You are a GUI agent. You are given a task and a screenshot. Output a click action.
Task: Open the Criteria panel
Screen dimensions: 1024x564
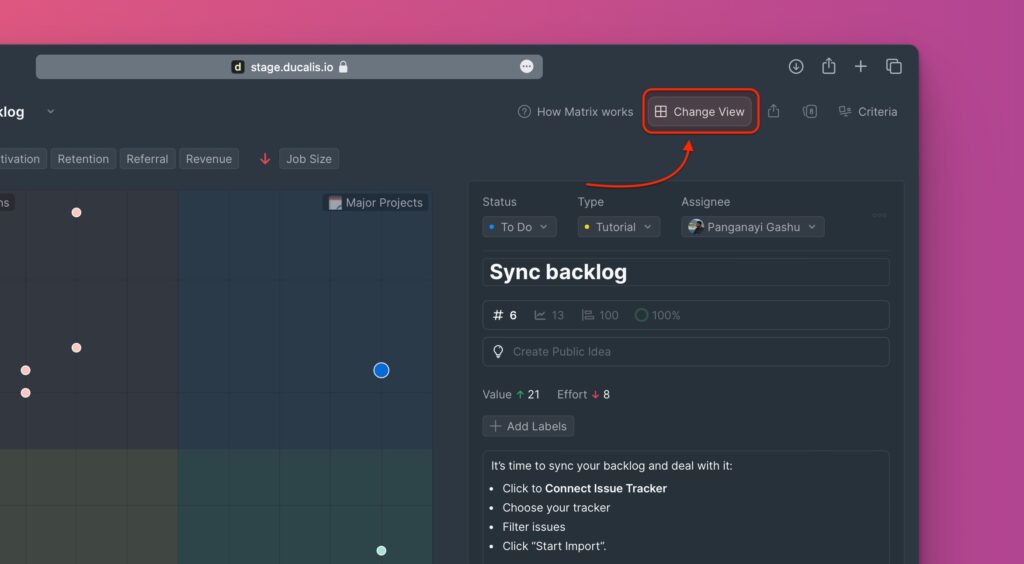(x=867, y=112)
